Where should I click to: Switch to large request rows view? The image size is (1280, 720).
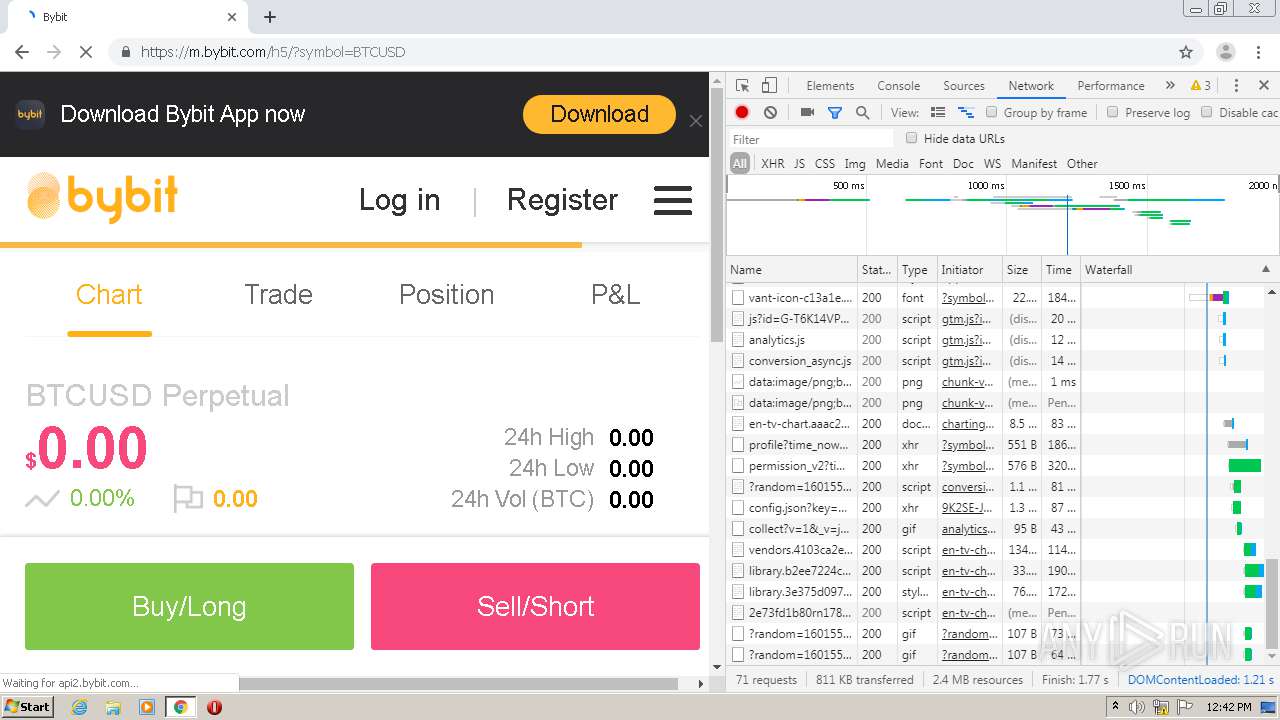[938, 113]
